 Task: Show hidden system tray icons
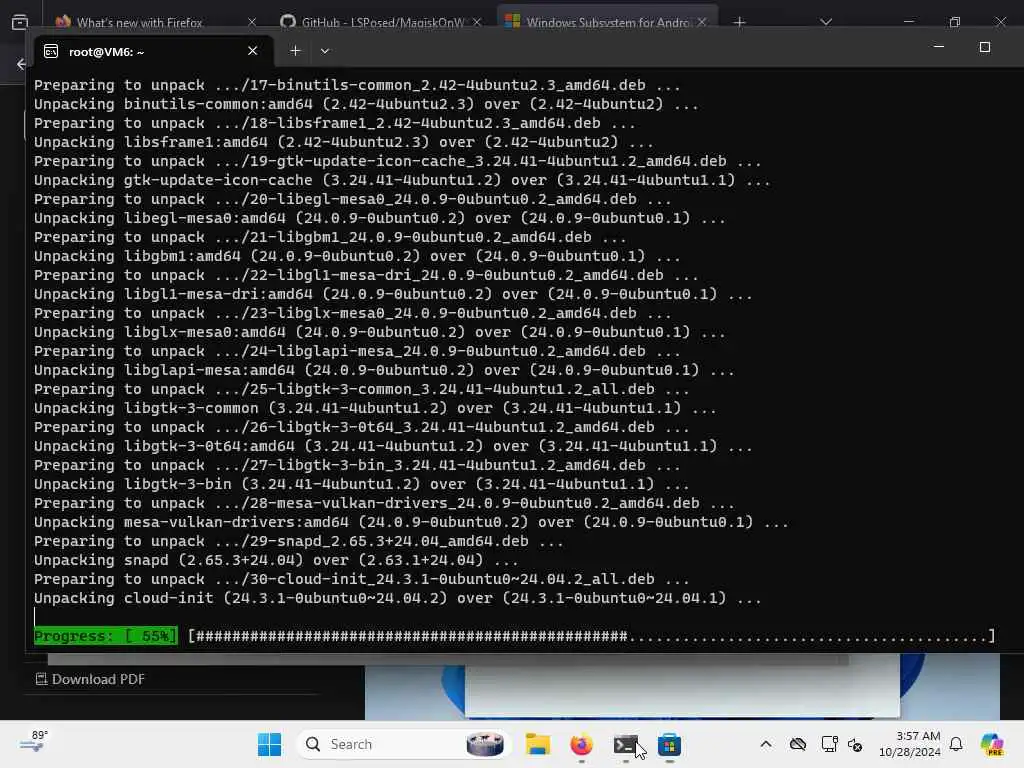coord(766,744)
